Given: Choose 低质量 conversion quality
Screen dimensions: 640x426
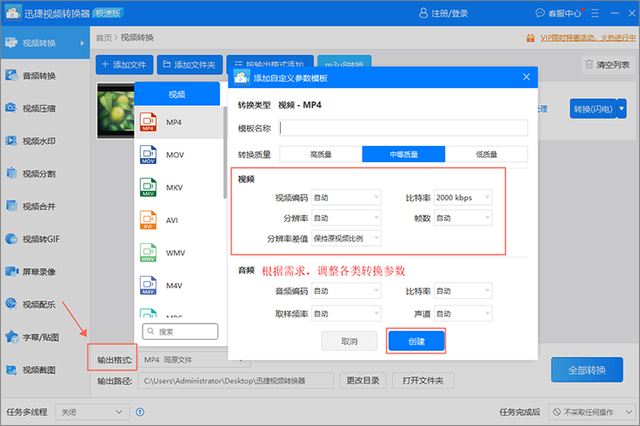Looking at the screenshot, I should point(487,154).
